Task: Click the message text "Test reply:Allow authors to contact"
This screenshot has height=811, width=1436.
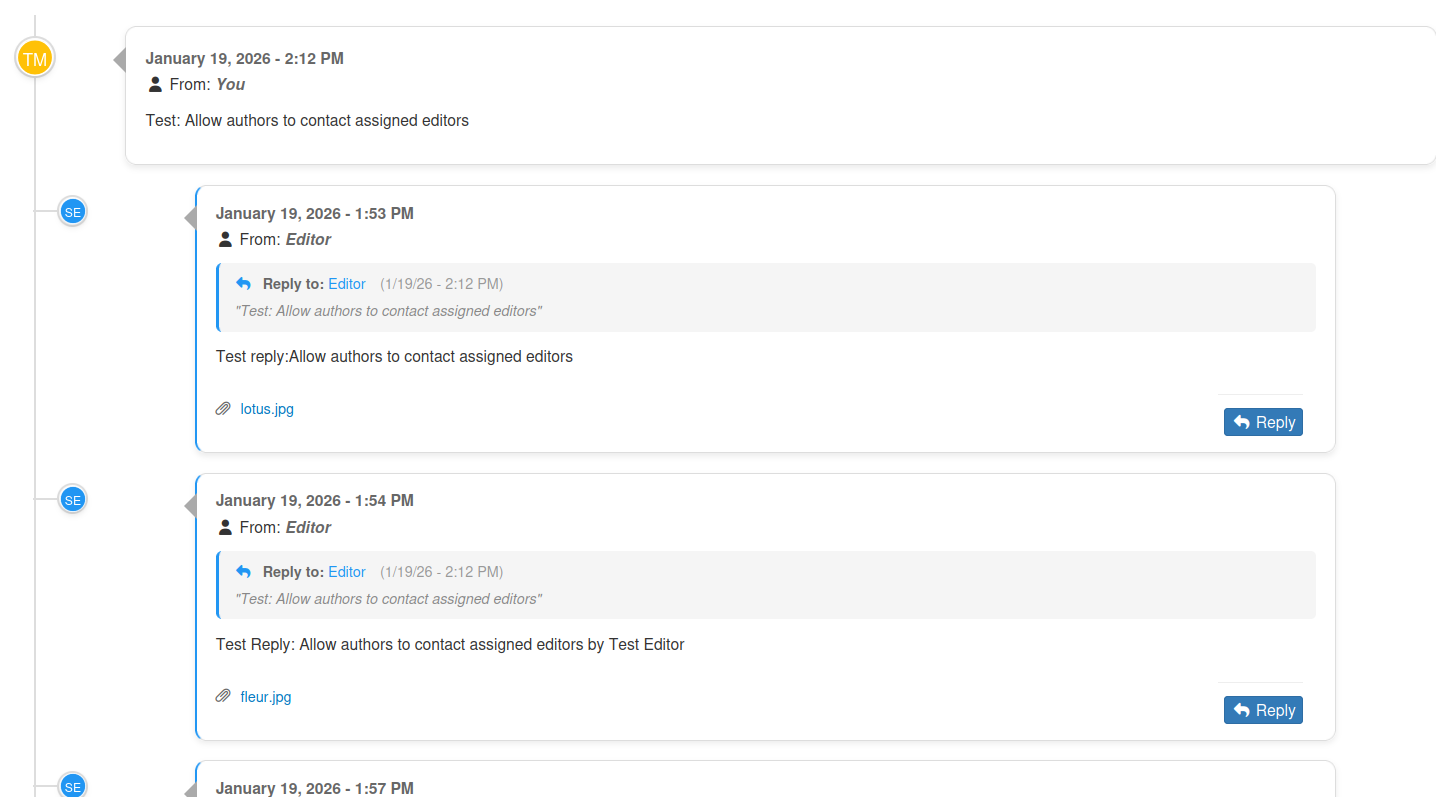Action: tap(394, 356)
